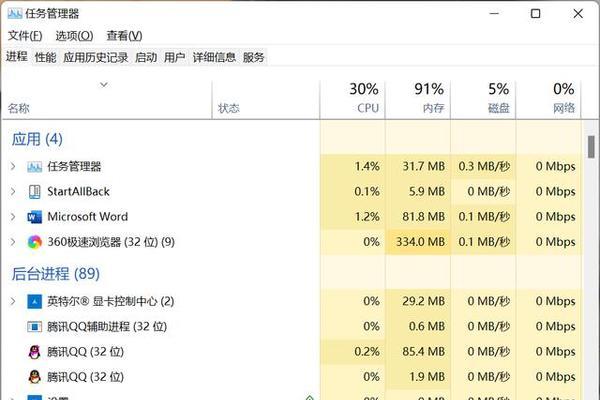Switch to the 启动 tab
600x400 pixels.
[146, 58]
